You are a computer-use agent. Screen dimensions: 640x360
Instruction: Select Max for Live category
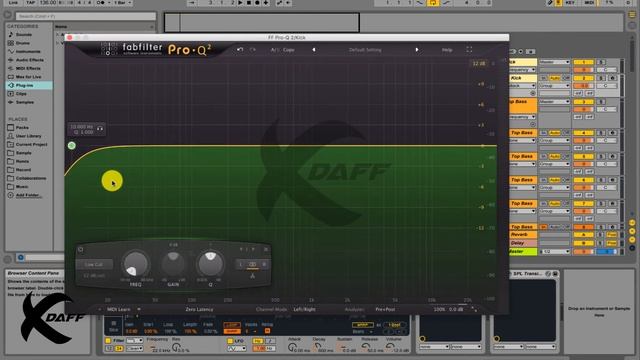coord(28,77)
